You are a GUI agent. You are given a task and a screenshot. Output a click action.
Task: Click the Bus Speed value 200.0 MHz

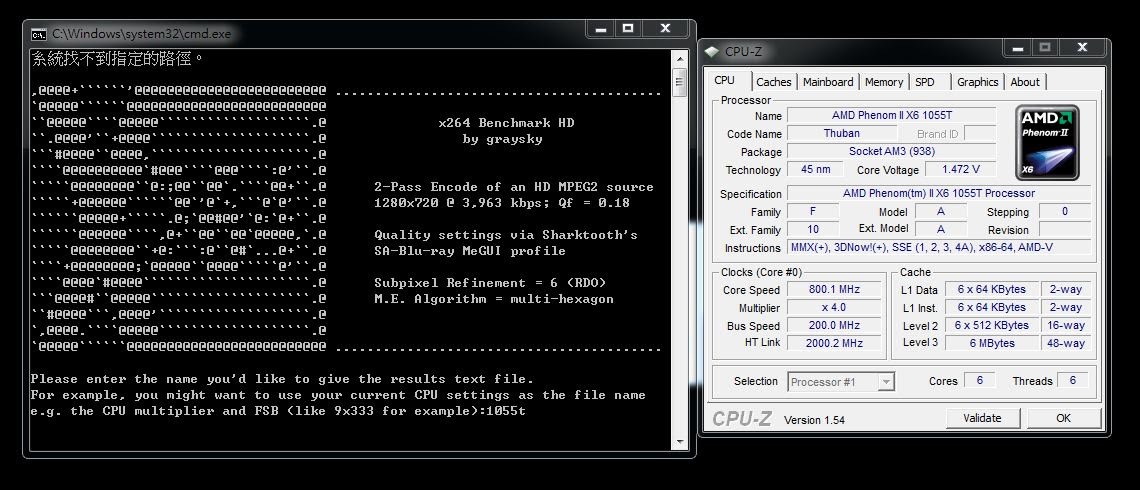click(x=834, y=326)
